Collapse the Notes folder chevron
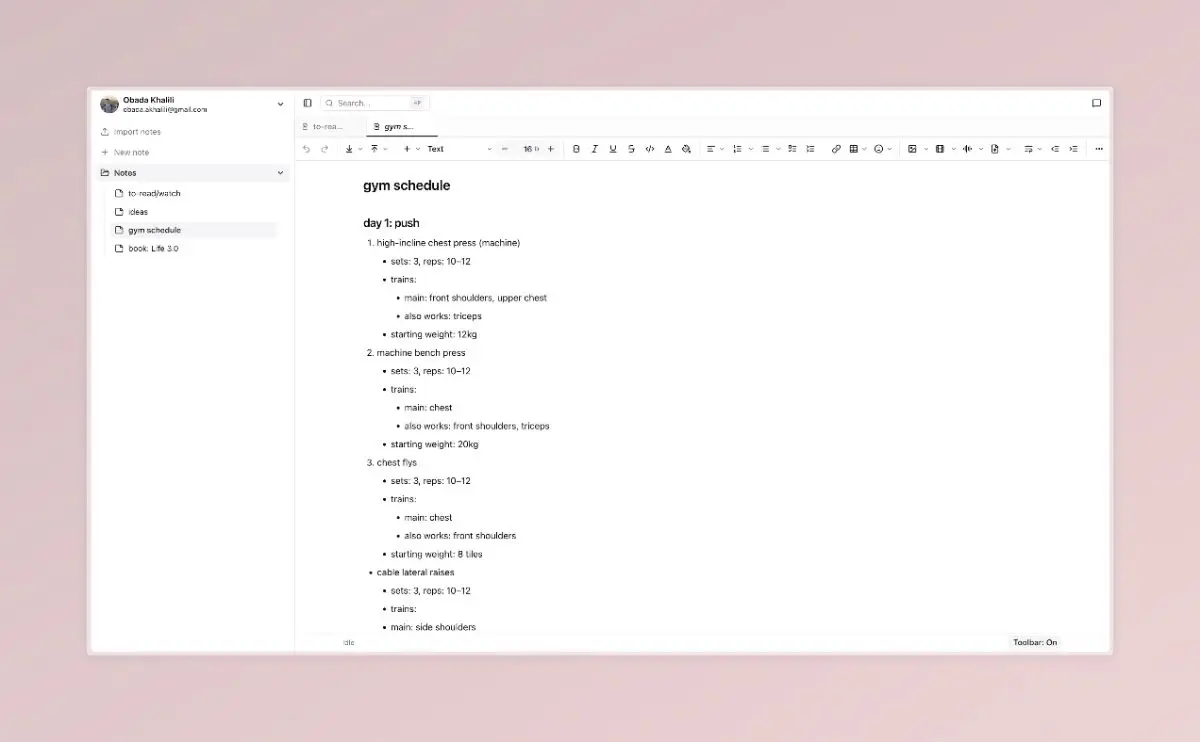 (x=280, y=173)
